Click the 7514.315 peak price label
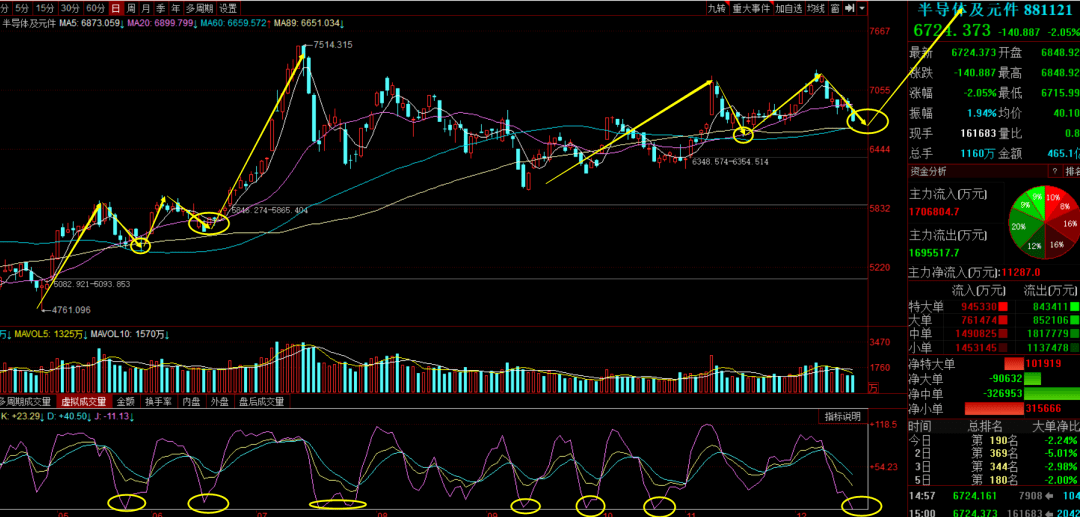This screenshot has height=517, width=1080. tap(331, 45)
